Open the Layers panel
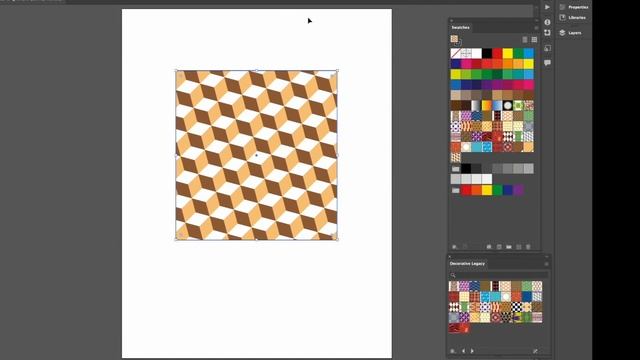 (570, 33)
